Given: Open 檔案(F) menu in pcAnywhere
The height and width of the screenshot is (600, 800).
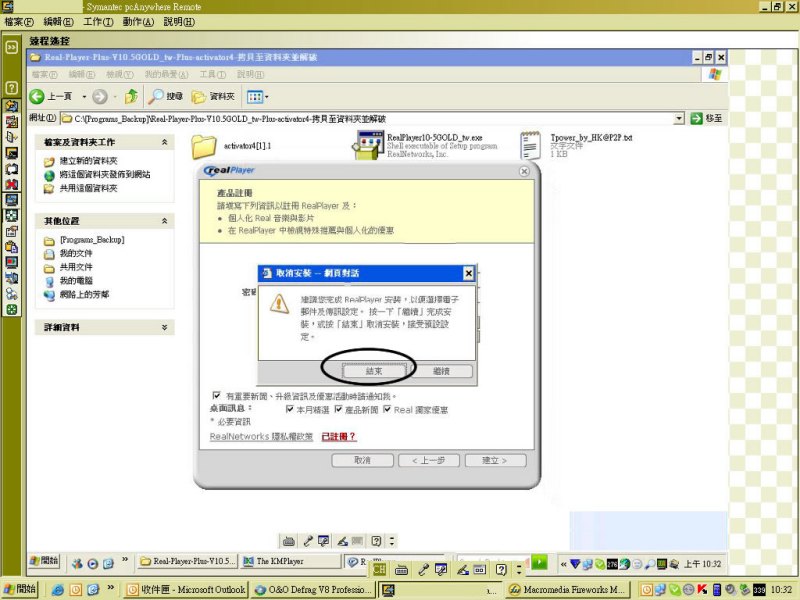Looking at the screenshot, I should point(19,22).
